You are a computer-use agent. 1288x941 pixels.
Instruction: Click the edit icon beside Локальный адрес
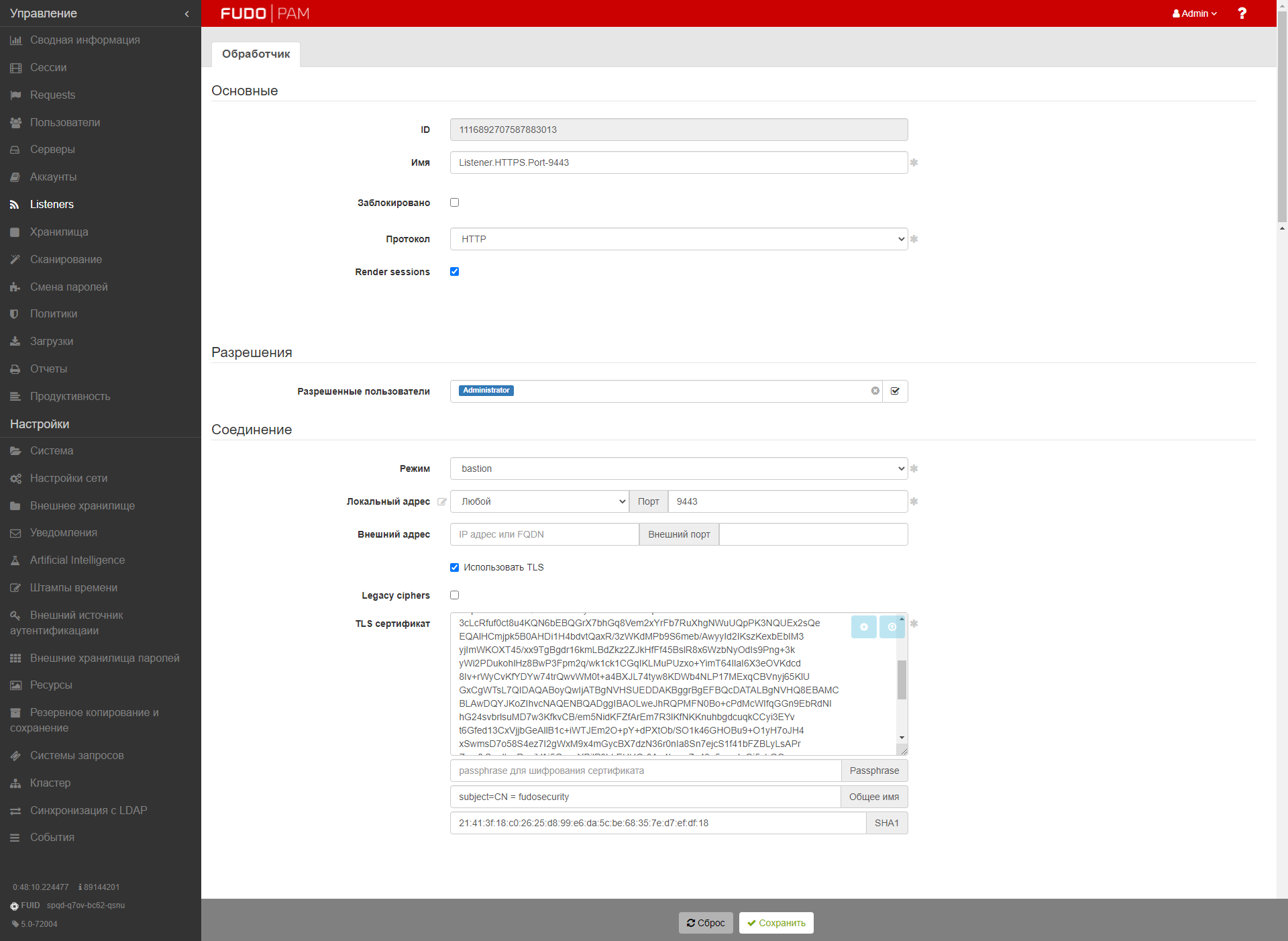[x=441, y=501]
